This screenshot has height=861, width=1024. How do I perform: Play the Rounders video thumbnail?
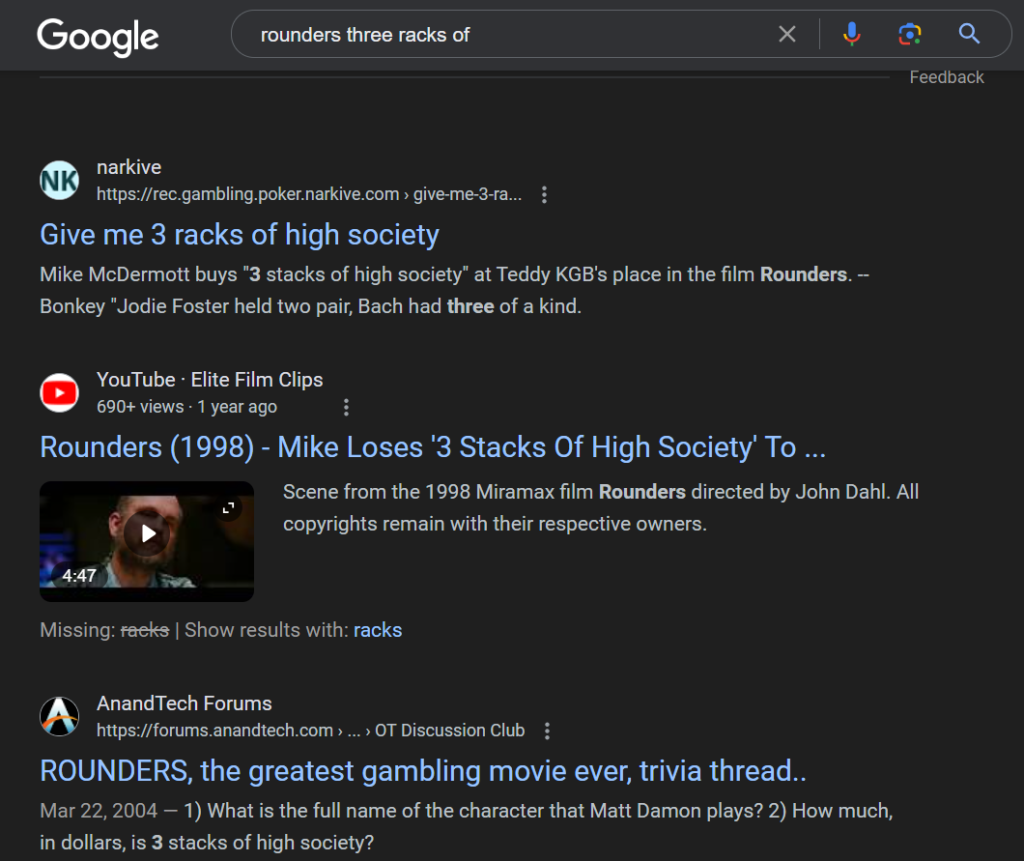[x=148, y=534]
